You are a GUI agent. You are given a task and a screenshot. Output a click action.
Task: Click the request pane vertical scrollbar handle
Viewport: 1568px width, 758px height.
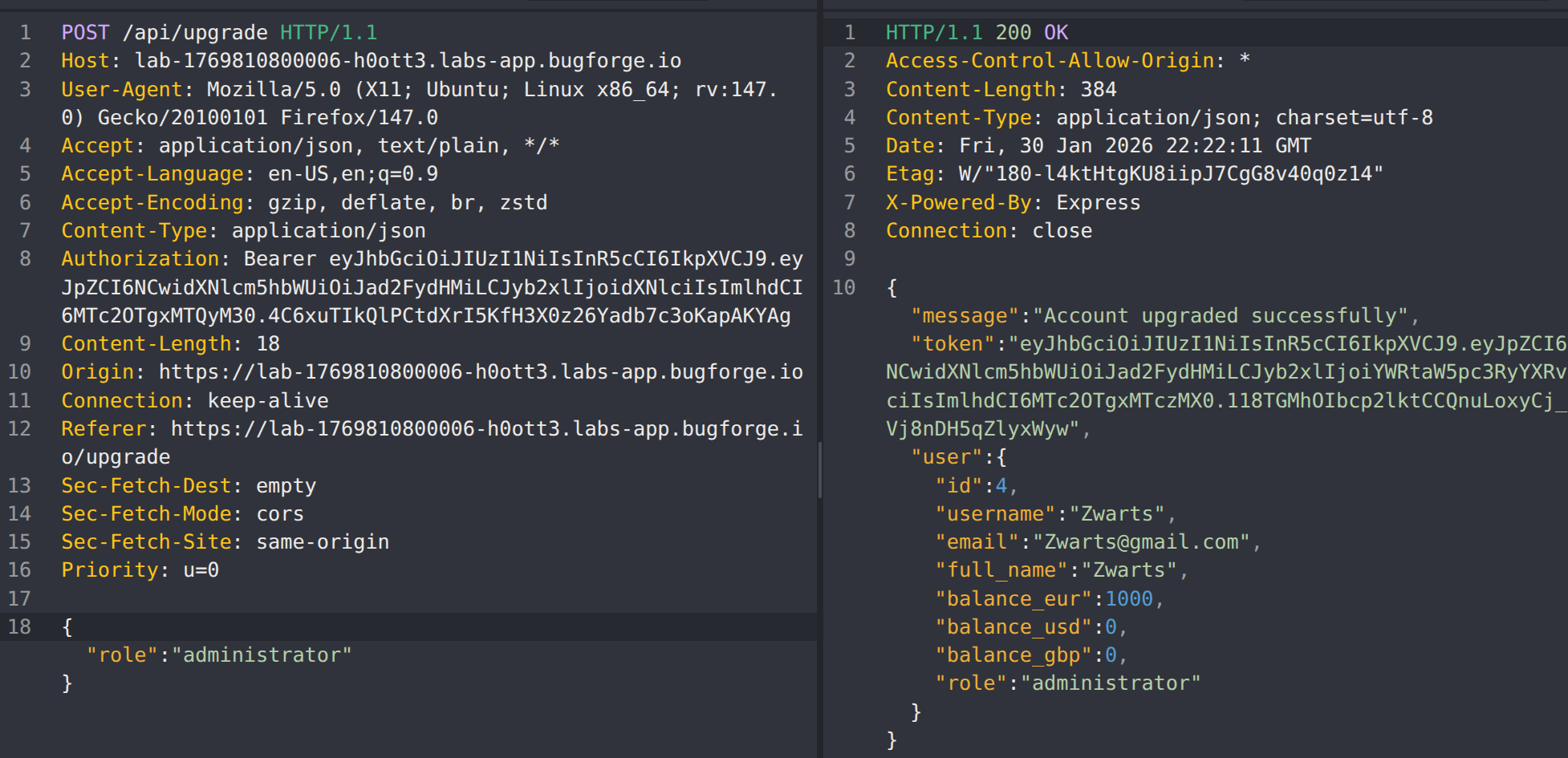tap(819, 469)
